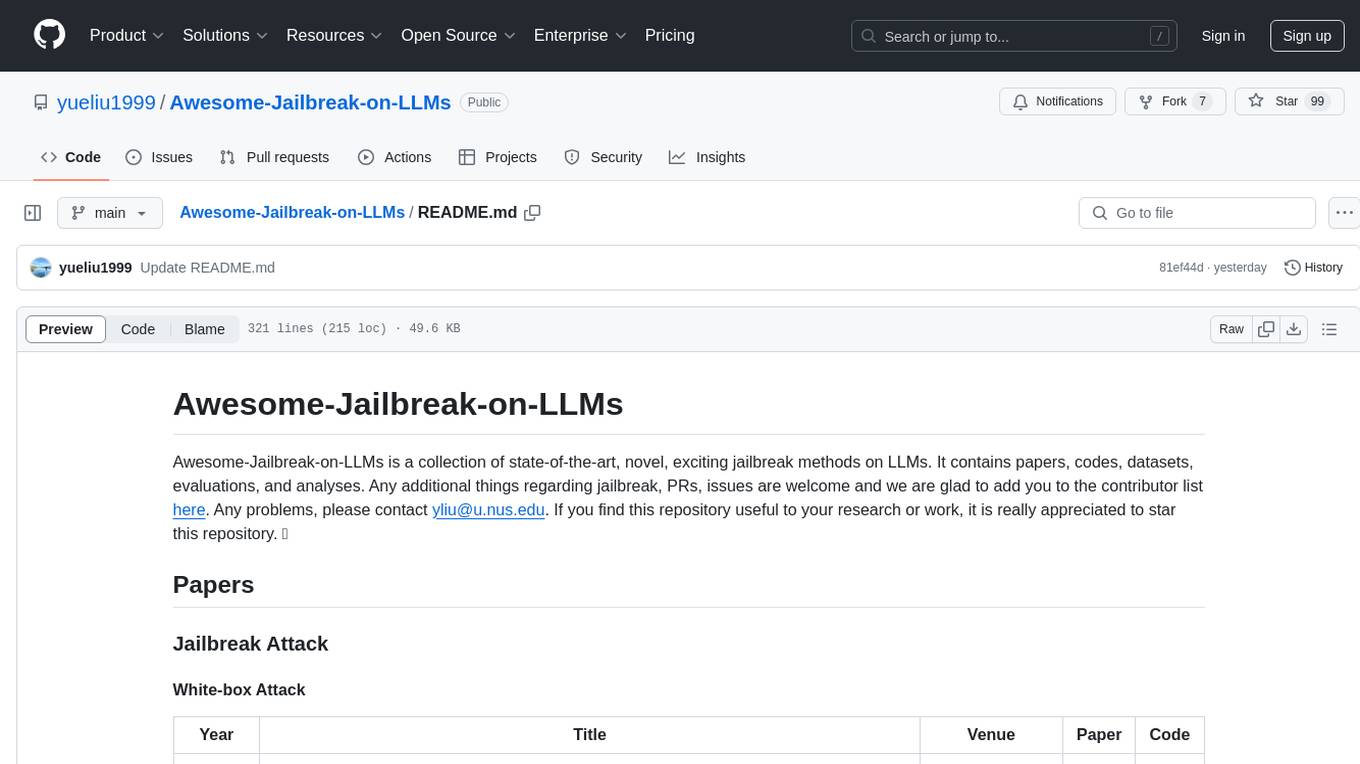
Task: Expand the file tree side panel
Action: coord(33,213)
